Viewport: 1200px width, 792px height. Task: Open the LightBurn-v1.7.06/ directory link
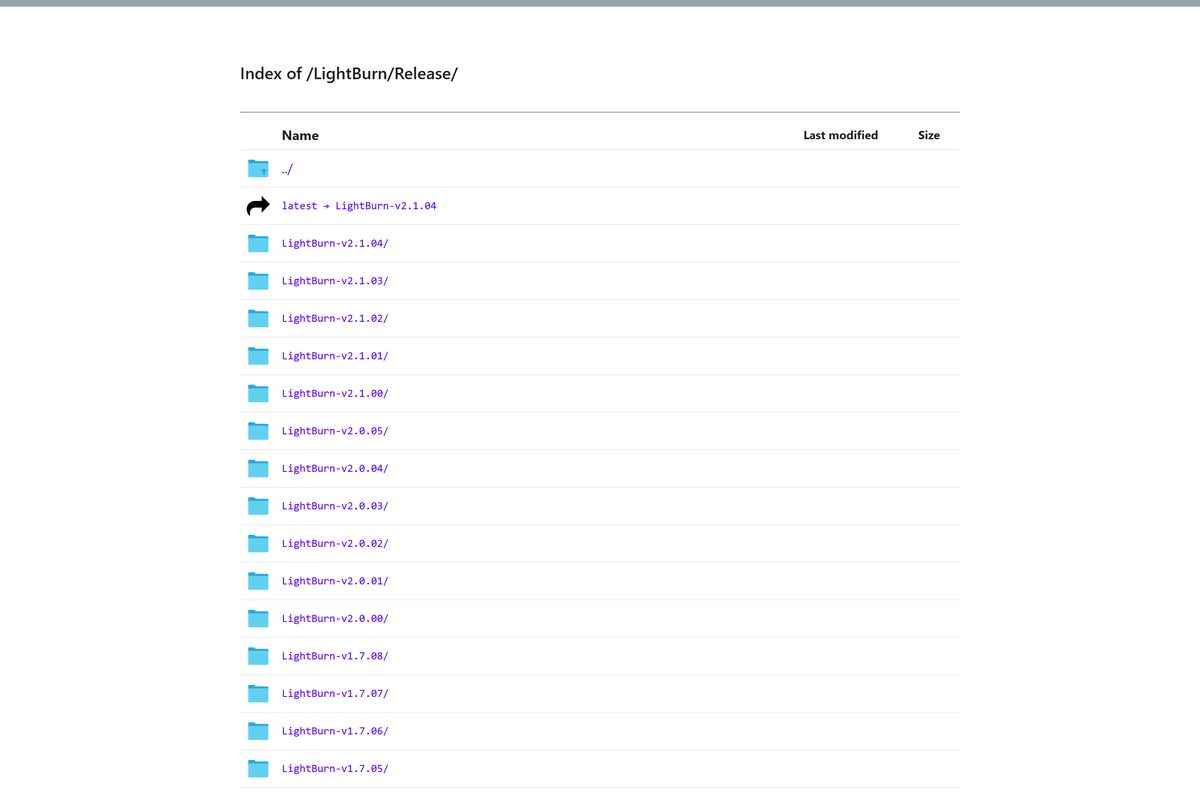click(x=335, y=731)
